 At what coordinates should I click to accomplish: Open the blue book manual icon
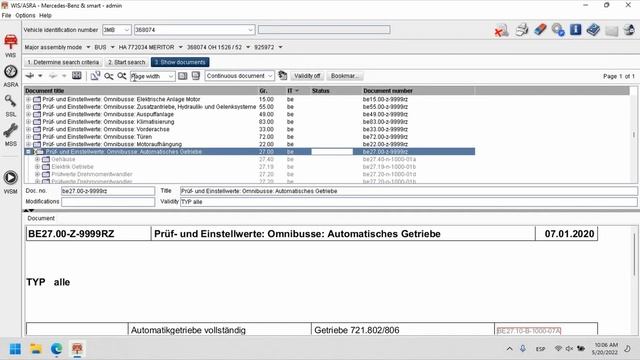click(593, 30)
